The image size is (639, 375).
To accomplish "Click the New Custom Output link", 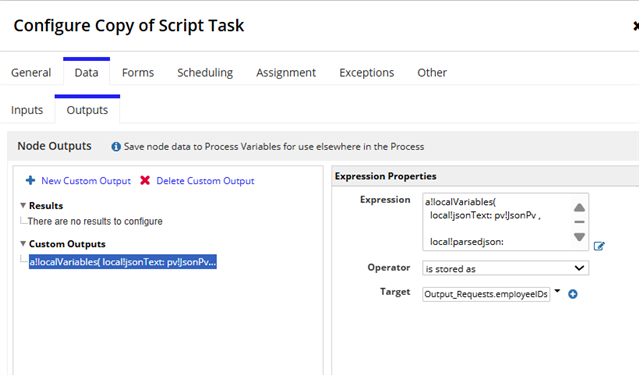I will [86, 181].
